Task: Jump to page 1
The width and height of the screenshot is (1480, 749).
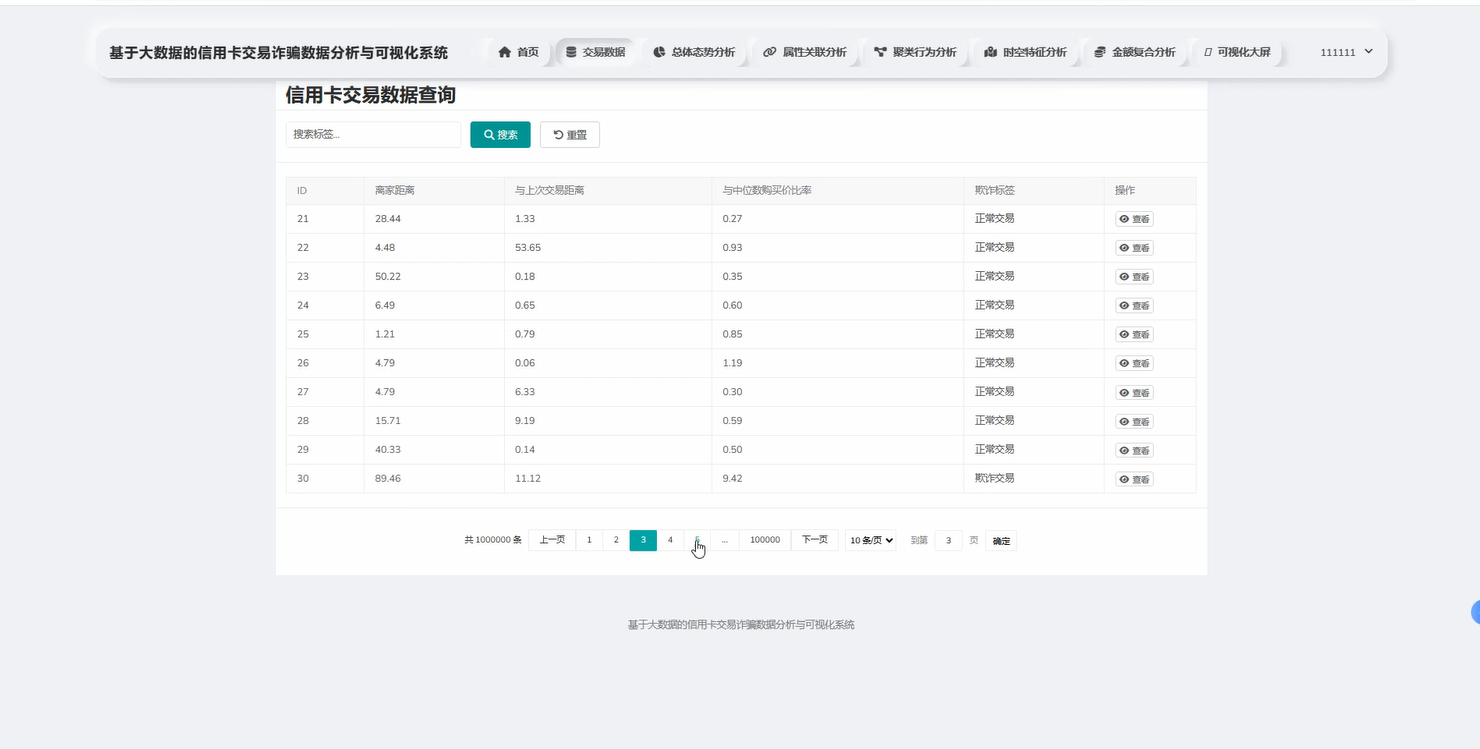Action: (589, 540)
